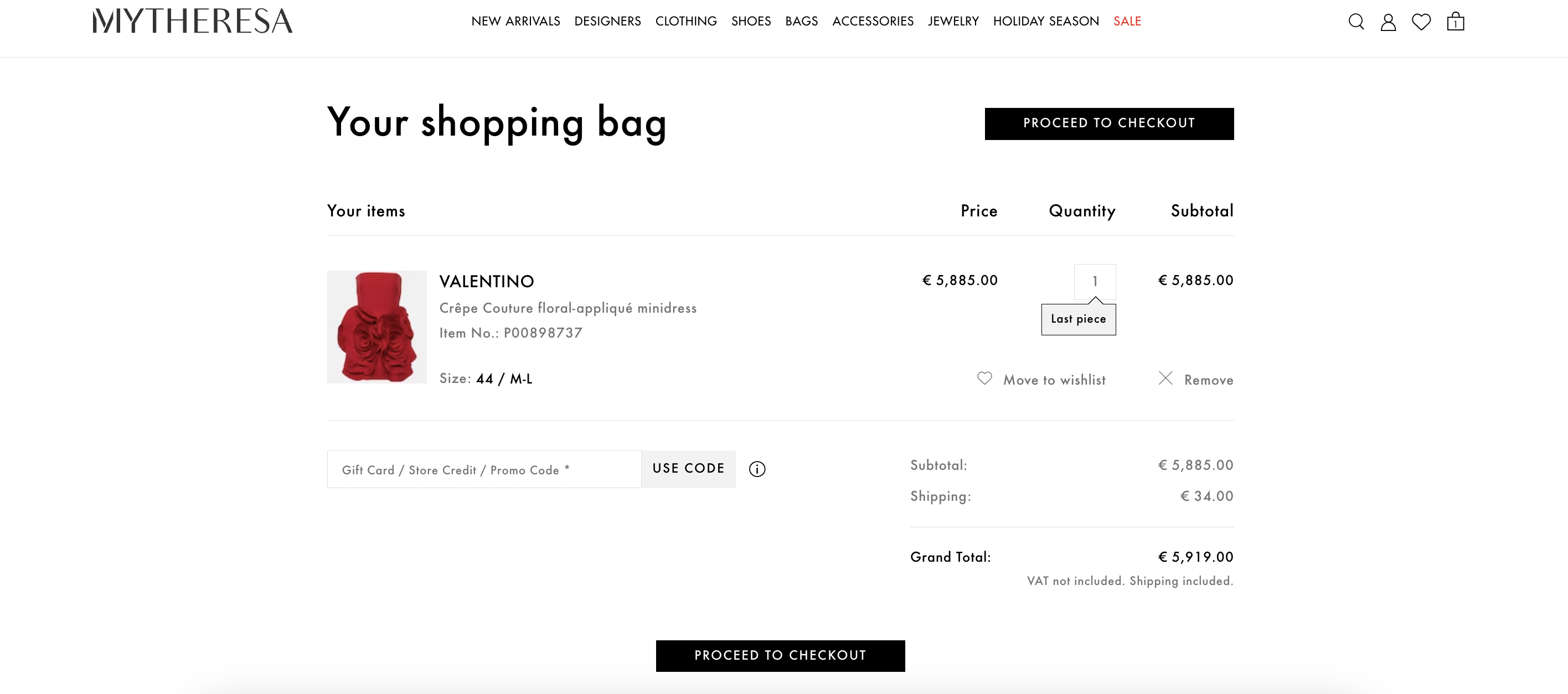1568x694 pixels.
Task: Select the SALE menu tab
Action: point(1127,21)
